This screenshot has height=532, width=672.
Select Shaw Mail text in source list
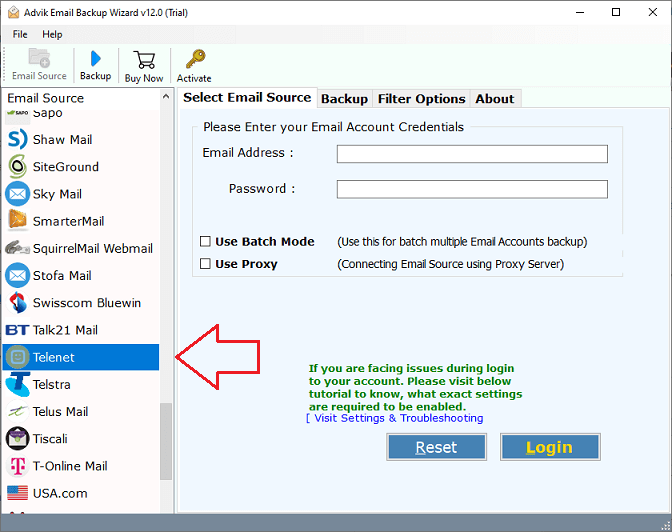tap(63, 140)
